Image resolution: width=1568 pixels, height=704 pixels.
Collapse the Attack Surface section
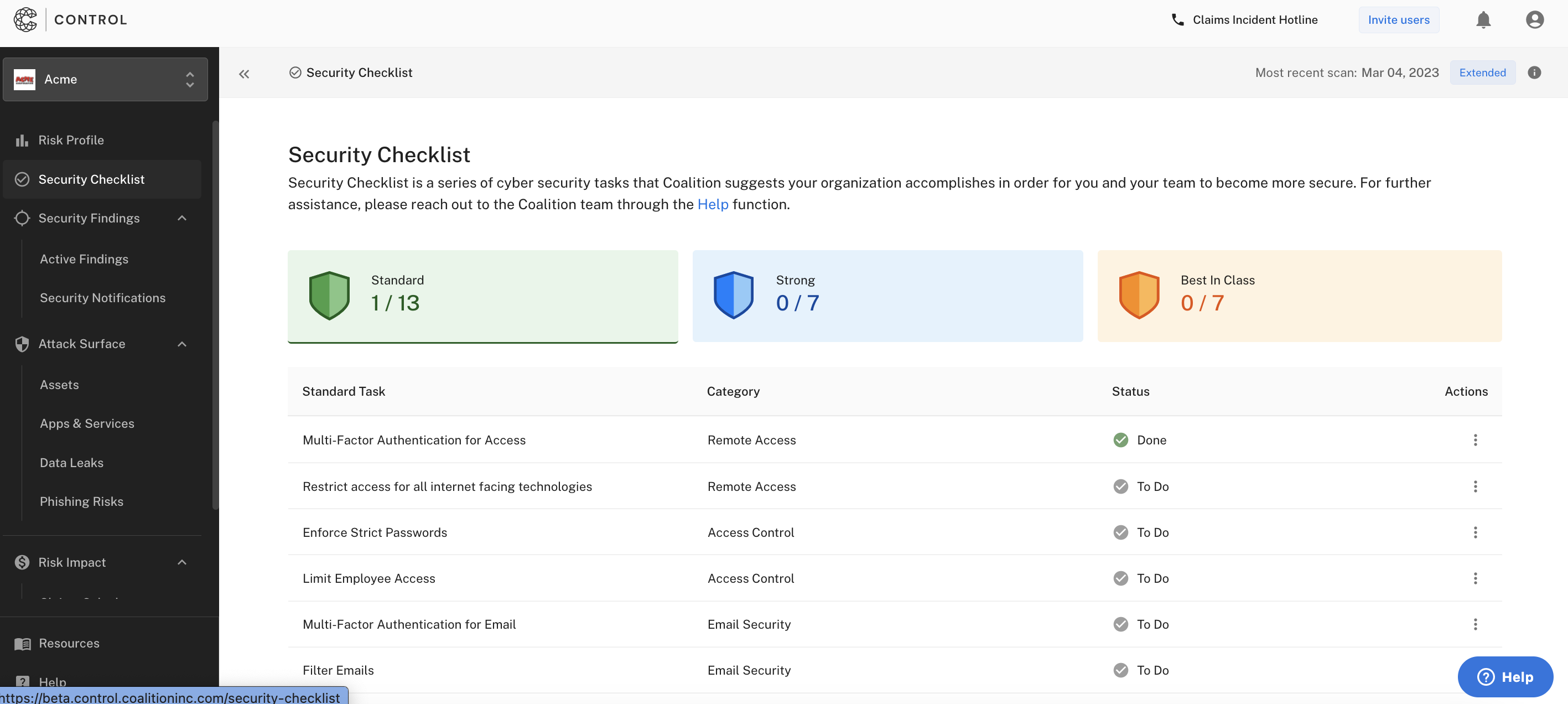point(182,344)
